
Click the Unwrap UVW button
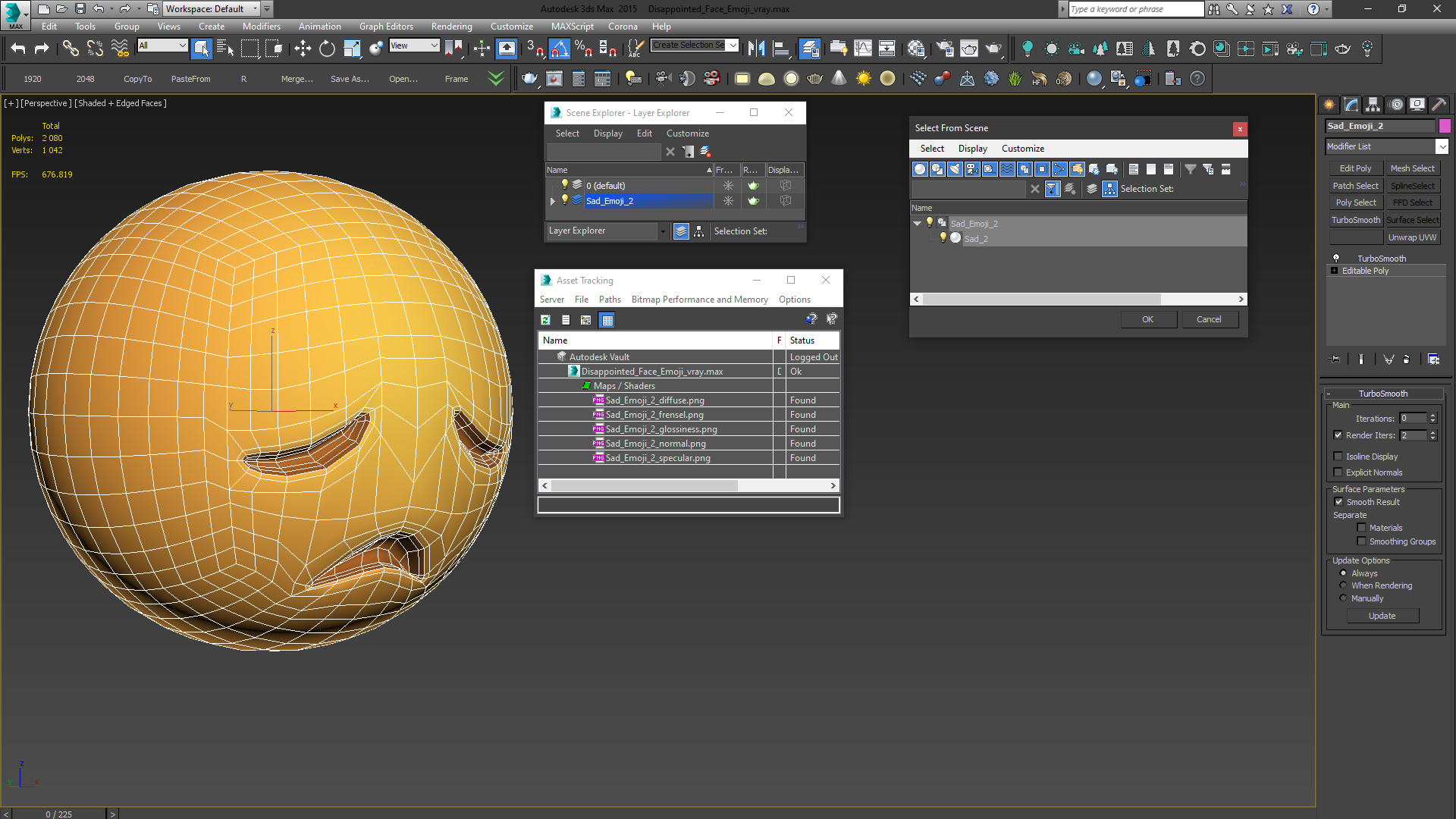pyautogui.click(x=1412, y=237)
